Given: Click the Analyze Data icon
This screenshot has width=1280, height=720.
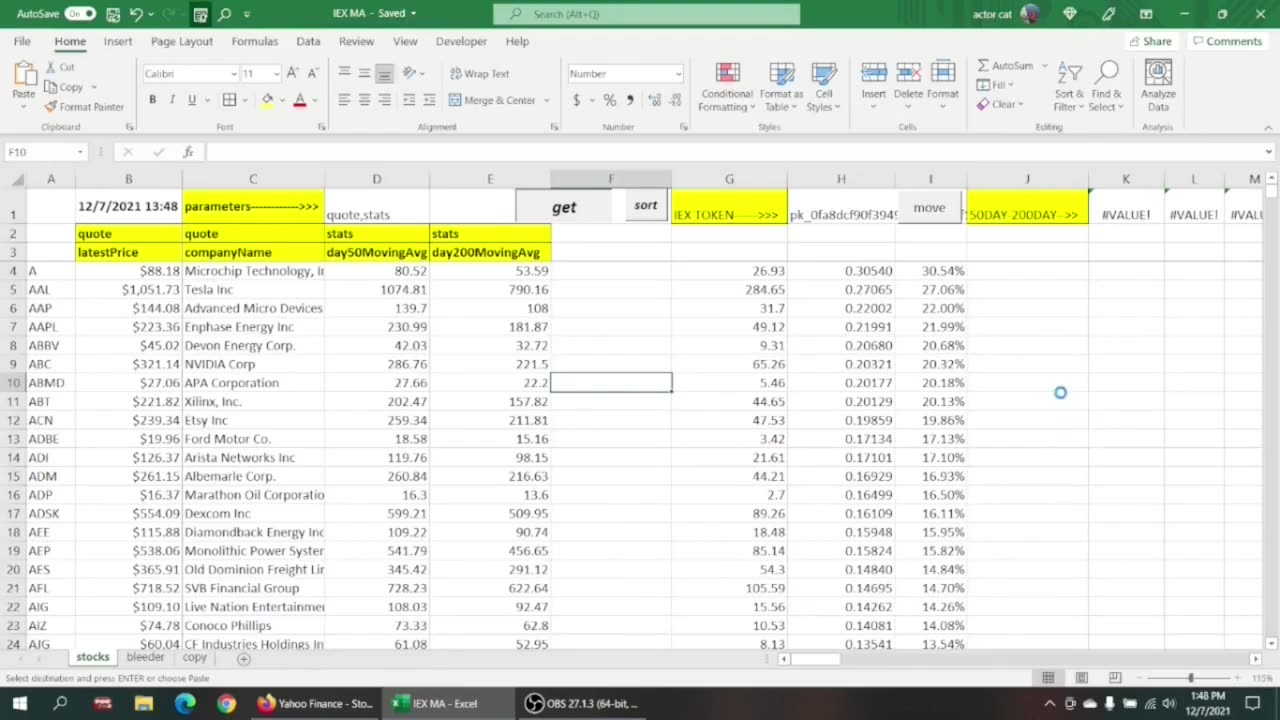Looking at the screenshot, I should tap(1158, 73).
